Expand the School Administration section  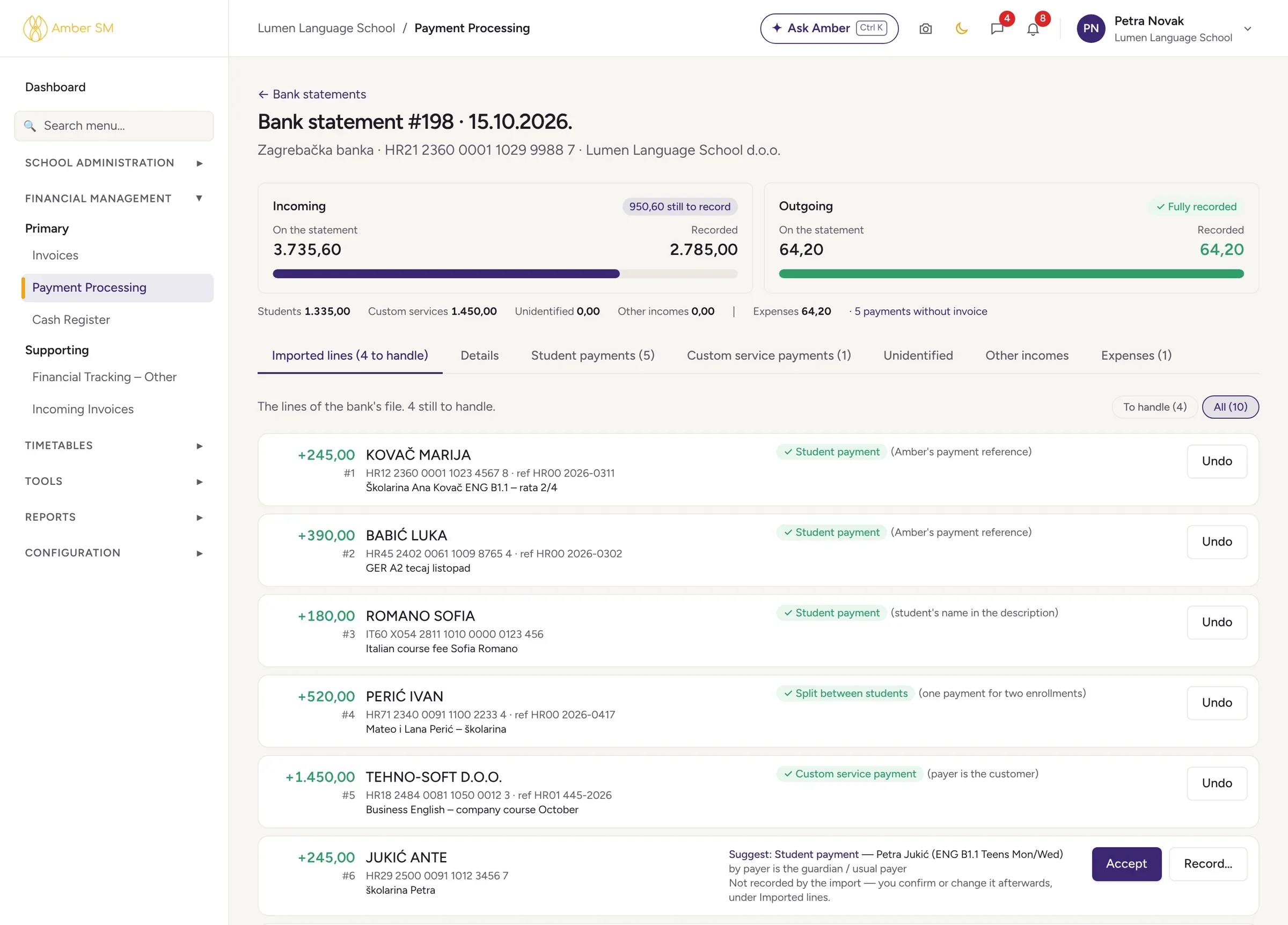coord(114,163)
